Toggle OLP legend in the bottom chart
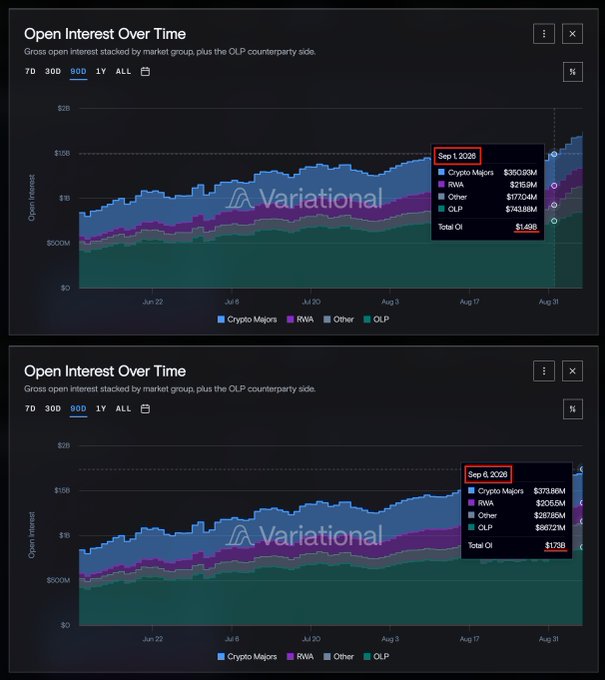The image size is (605, 680). coord(376,657)
